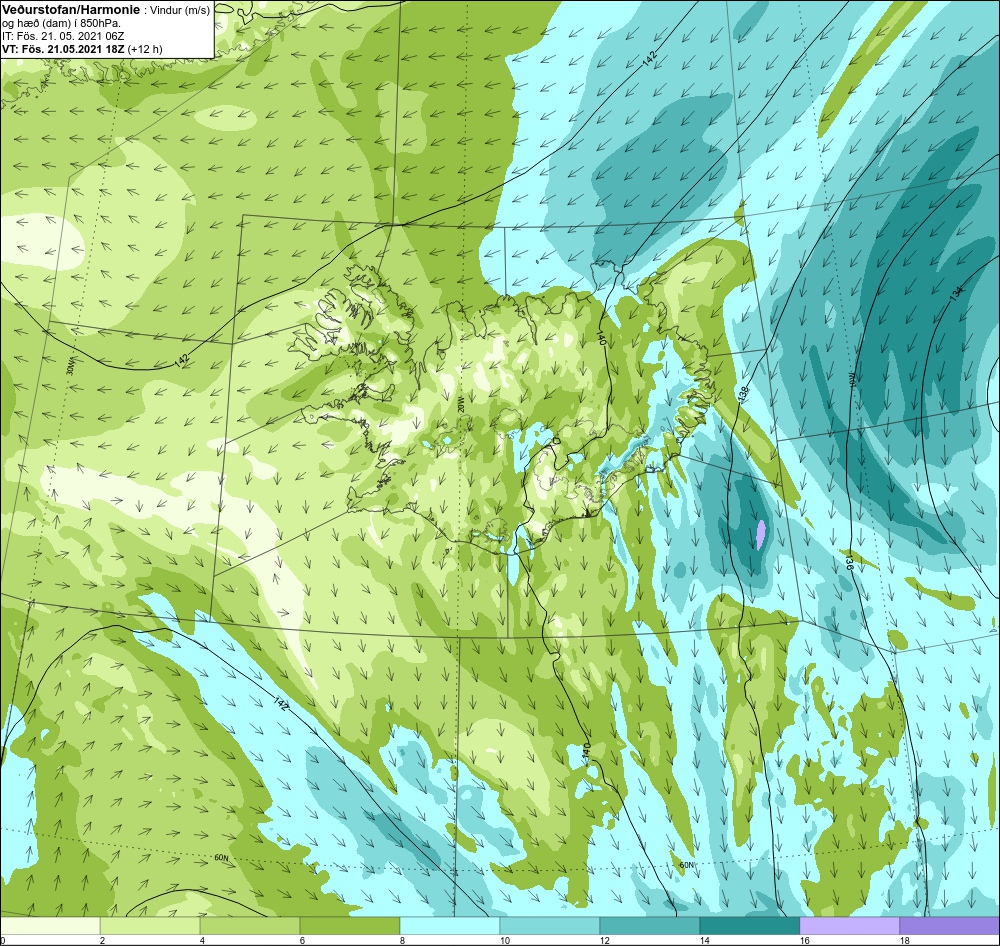This screenshot has width=1000, height=946.
Task: Click the legend tick label '12'
Action: [x=605, y=940]
